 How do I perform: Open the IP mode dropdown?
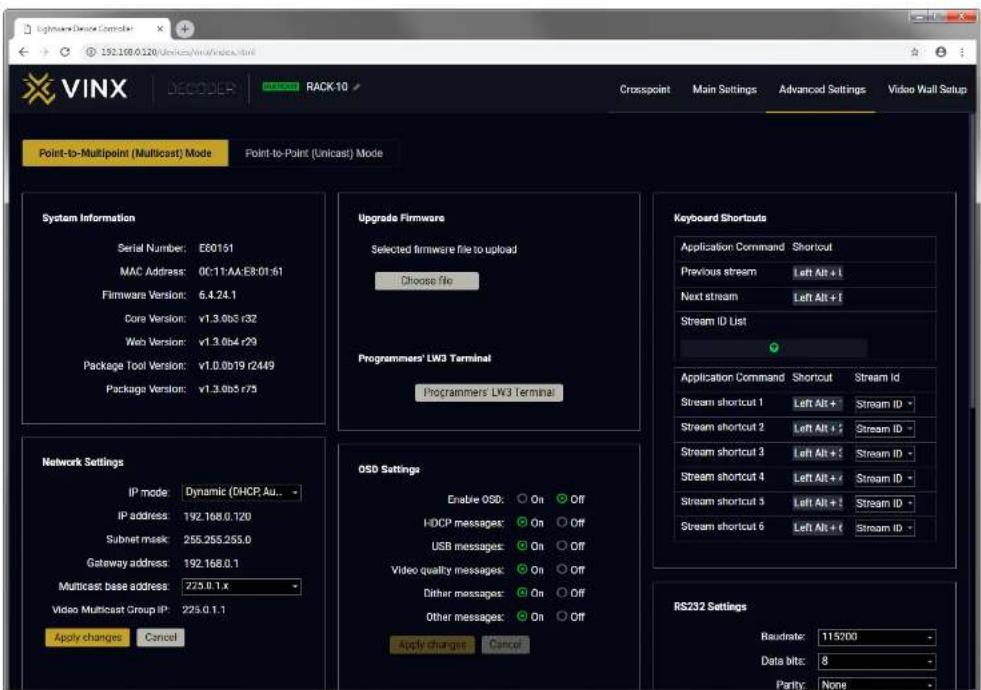(x=241, y=492)
